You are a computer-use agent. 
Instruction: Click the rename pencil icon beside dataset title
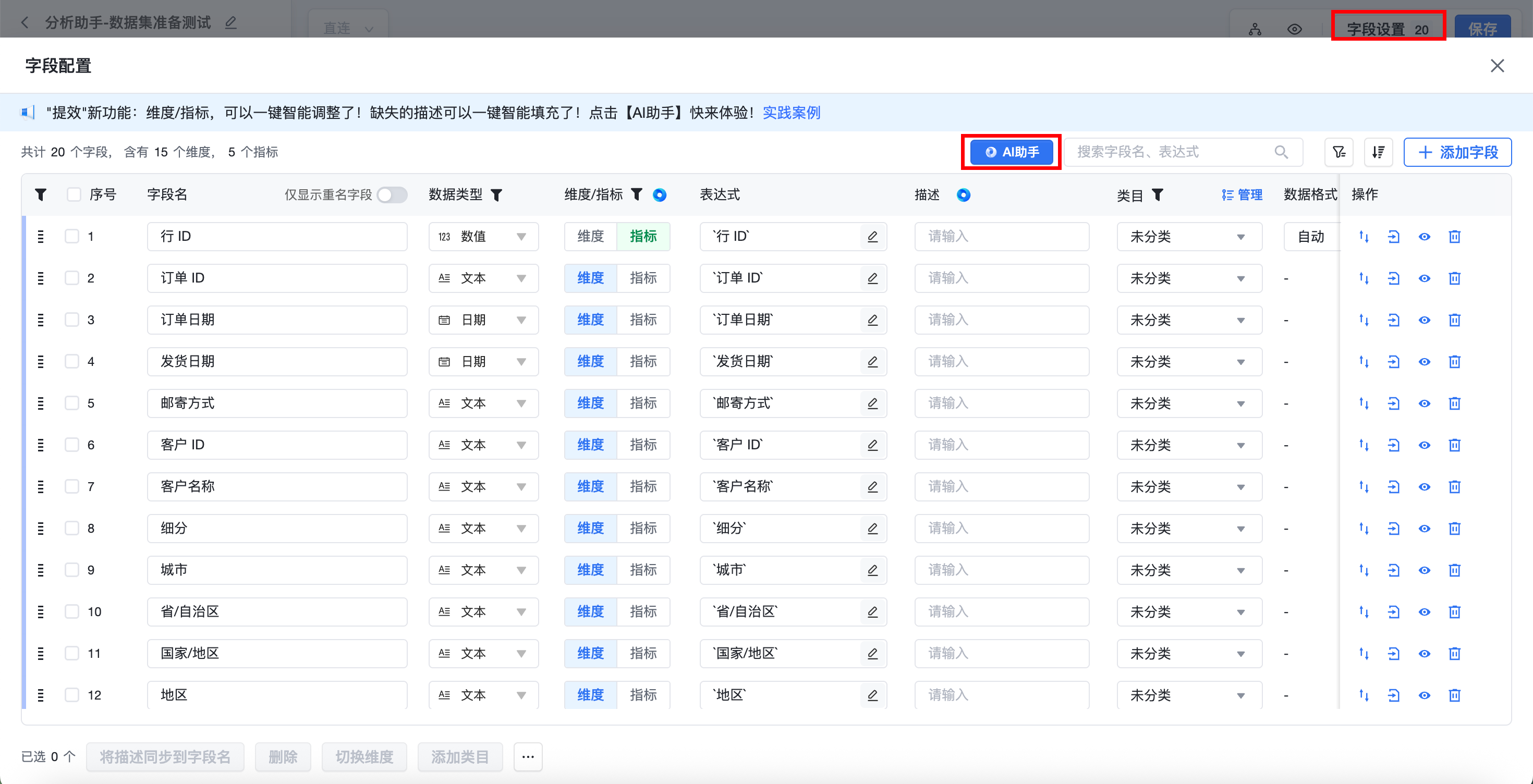click(231, 22)
